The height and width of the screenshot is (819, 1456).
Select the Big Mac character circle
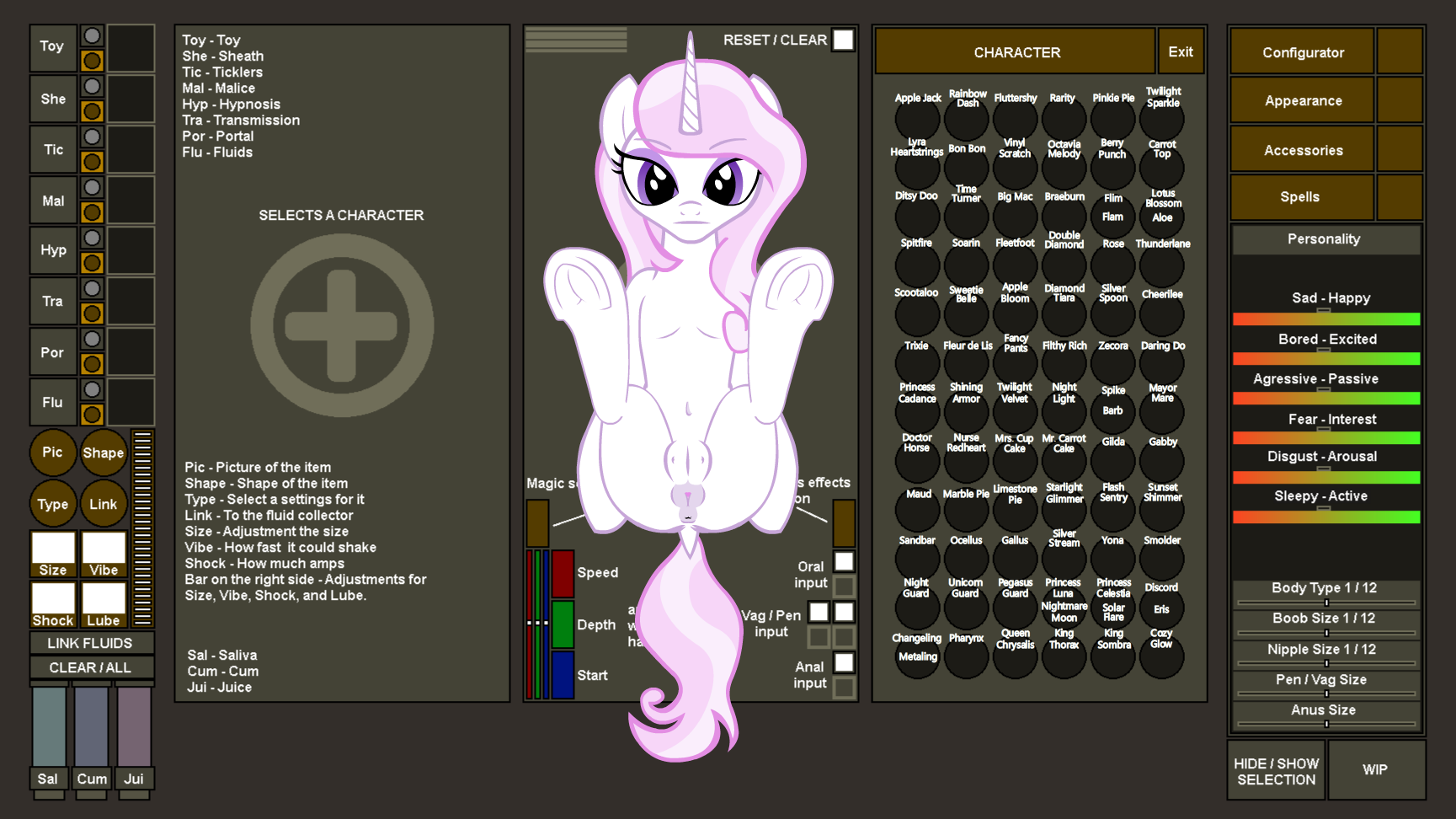click(1016, 217)
